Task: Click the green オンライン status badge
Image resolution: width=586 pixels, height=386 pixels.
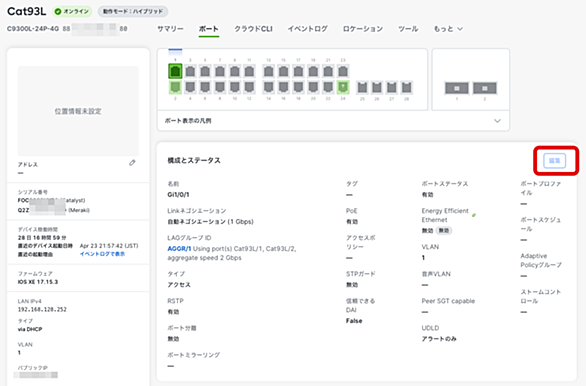Action: 73,12
